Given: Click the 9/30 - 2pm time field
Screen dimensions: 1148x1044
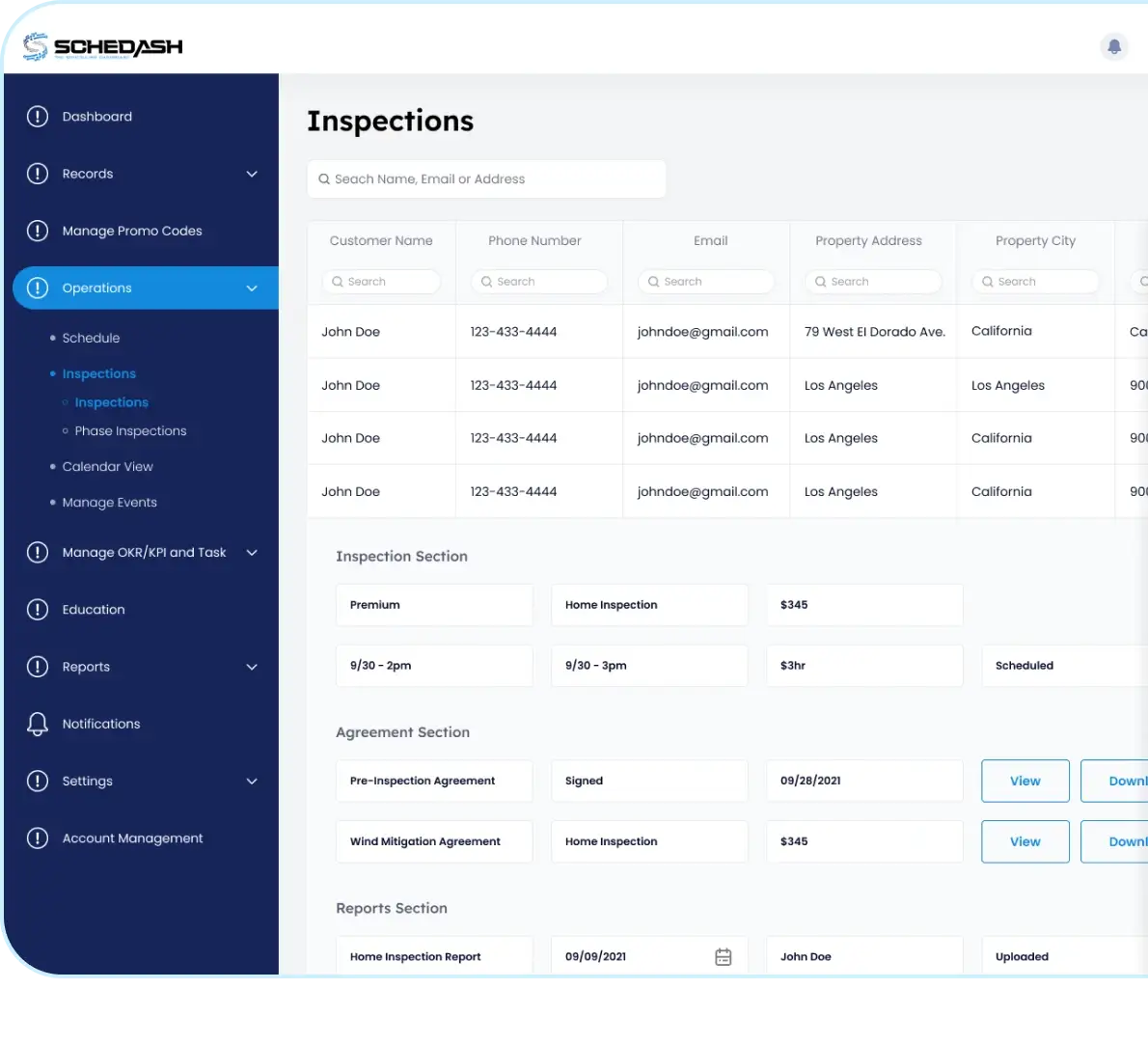Looking at the screenshot, I should click(x=434, y=666).
